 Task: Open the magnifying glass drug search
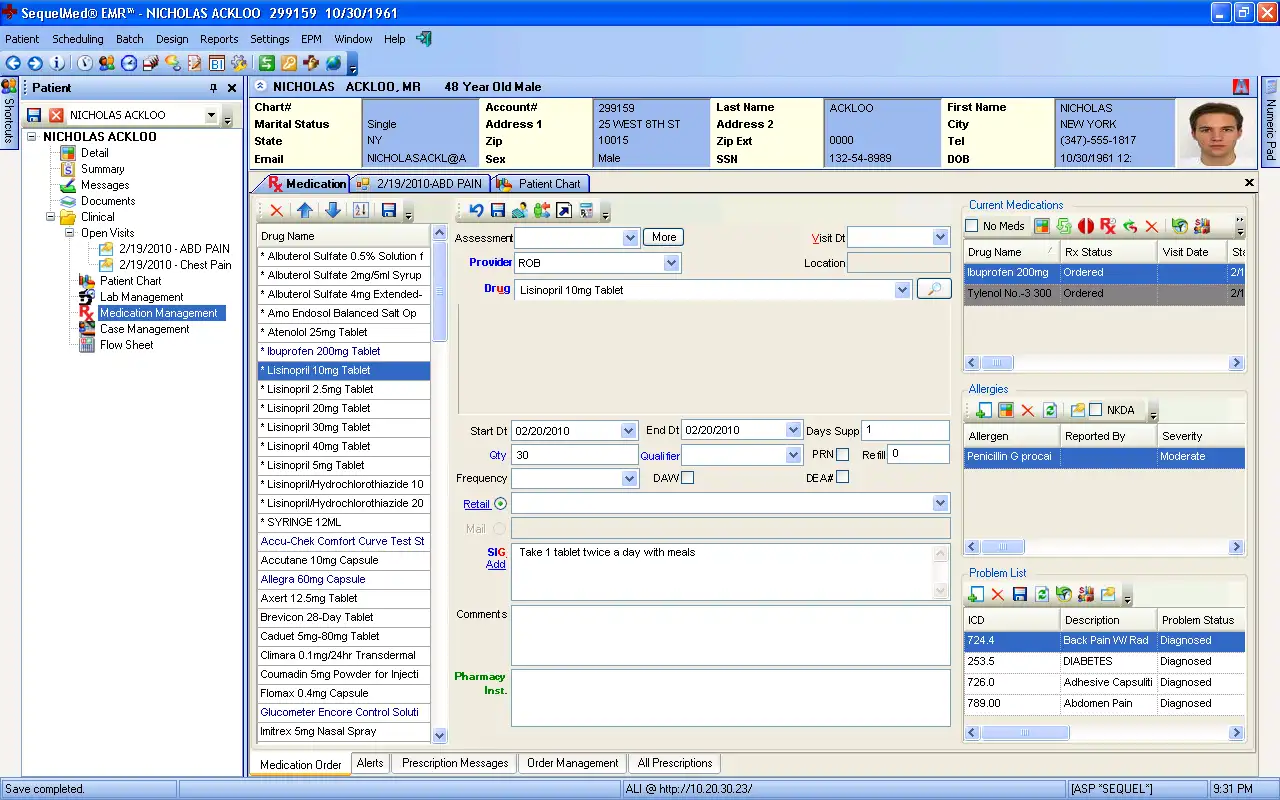point(934,288)
